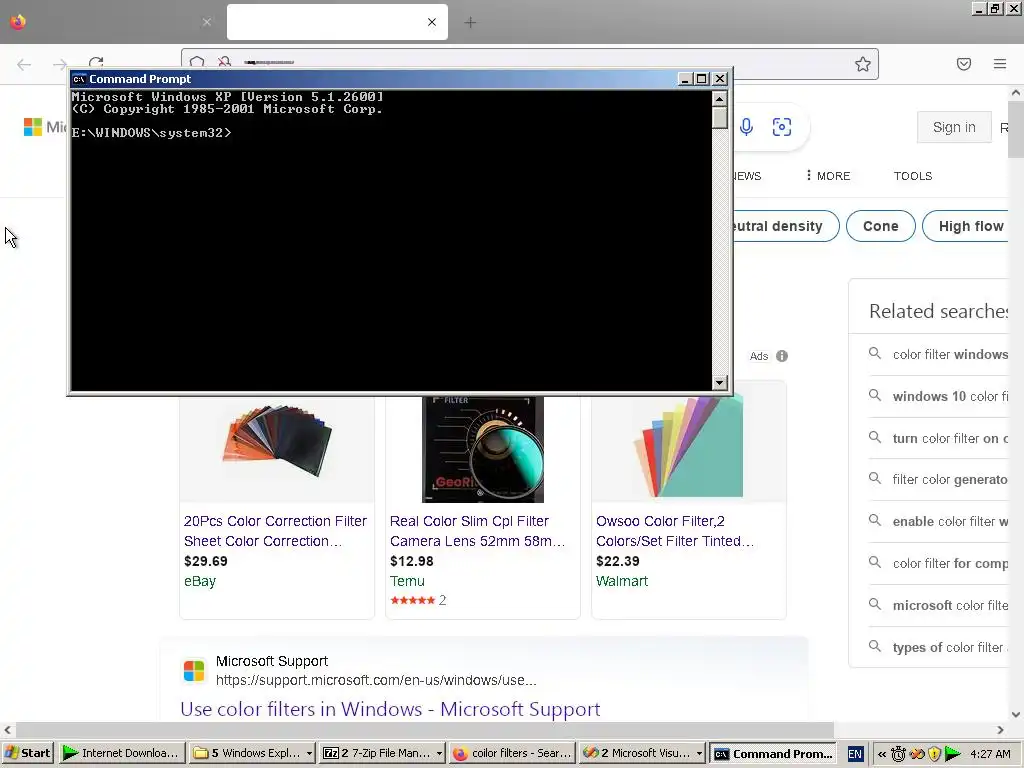The image size is (1024, 768).
Task: Click the support.microsoft.com result URL
Action: coord(376,680)
